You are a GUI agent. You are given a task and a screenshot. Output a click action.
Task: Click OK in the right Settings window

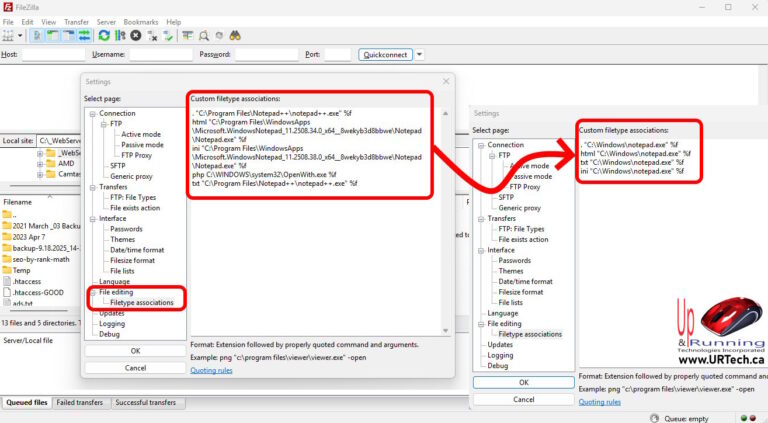pyautogui.click(x=524, y=382)
